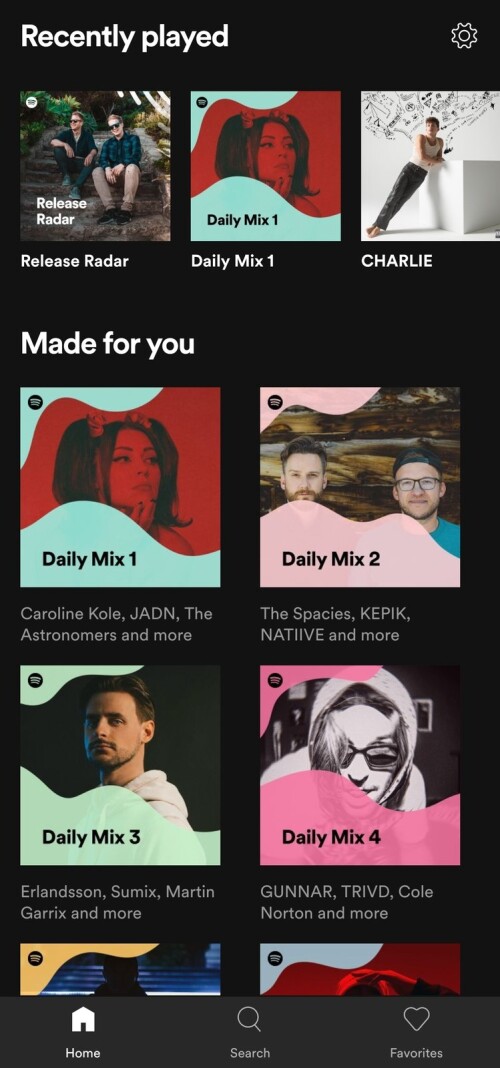This screenshot has height=1068, width=500.
Task: Open the CHARLIE album title link
Action: point(396,261)
